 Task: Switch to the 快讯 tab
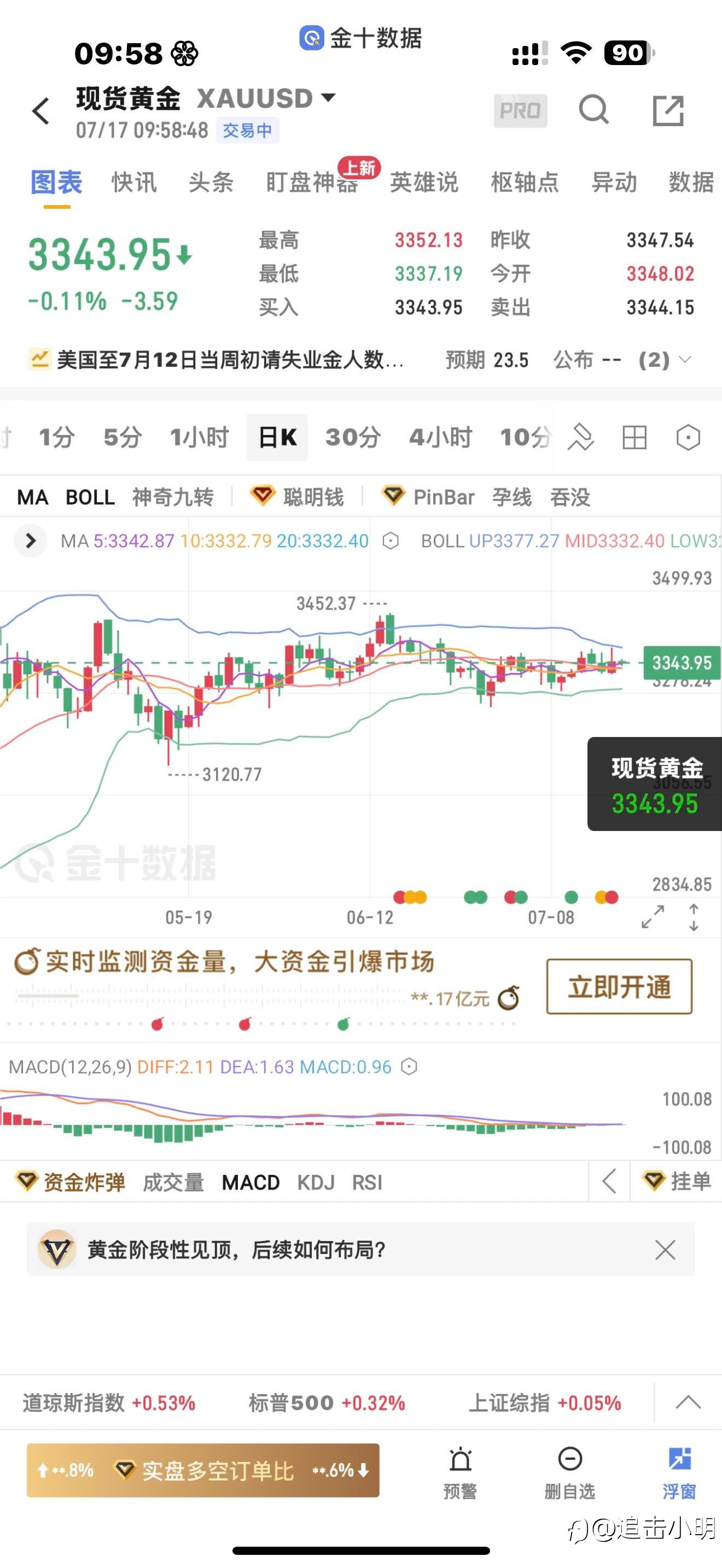pyautogui.click(x=134, y=182)
